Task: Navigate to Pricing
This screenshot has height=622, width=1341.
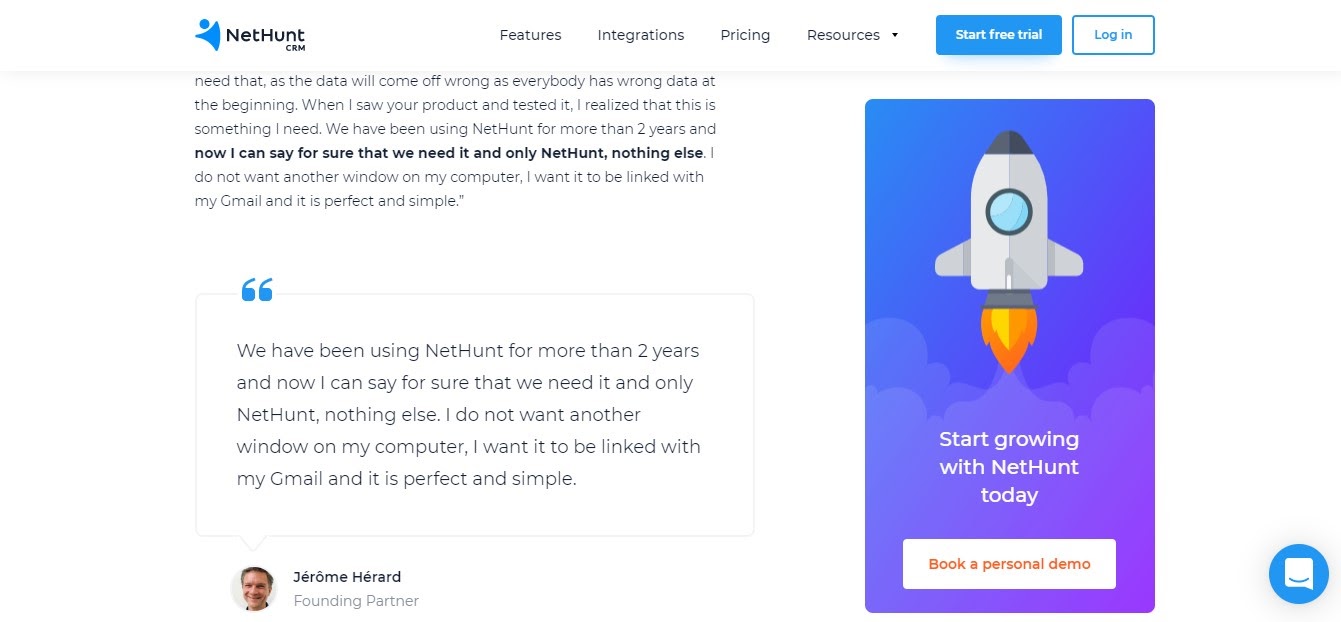Action: coord(745,35)
